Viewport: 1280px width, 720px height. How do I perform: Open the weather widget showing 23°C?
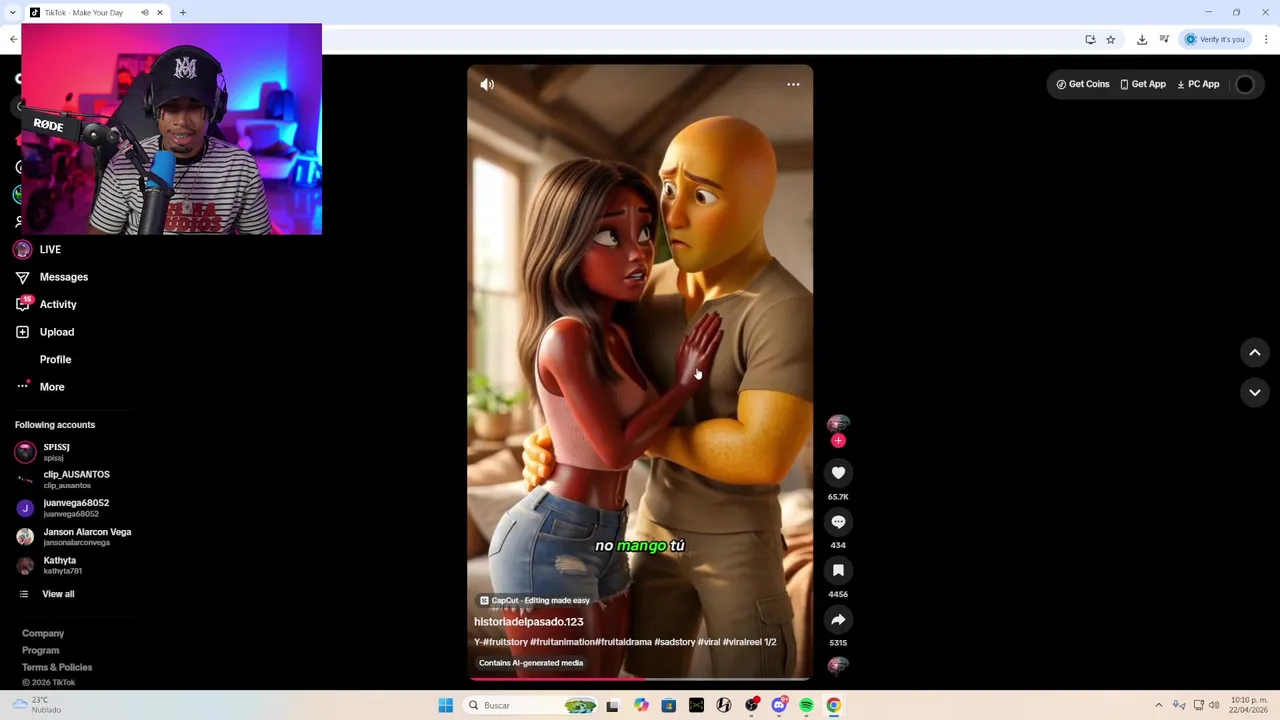(38, 705)
